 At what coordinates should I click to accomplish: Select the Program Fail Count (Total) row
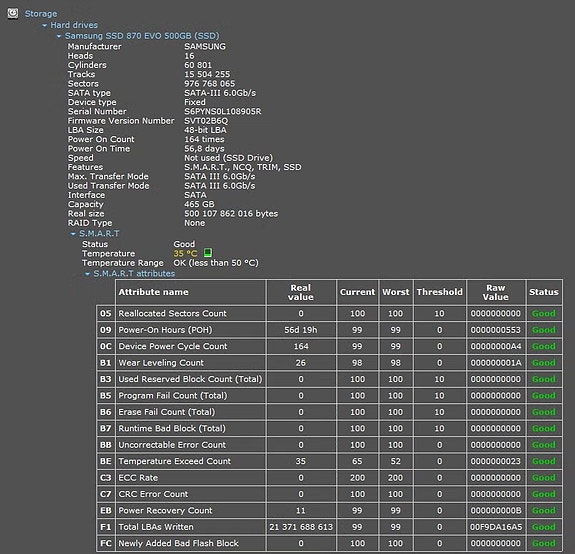tap(329, 396)
